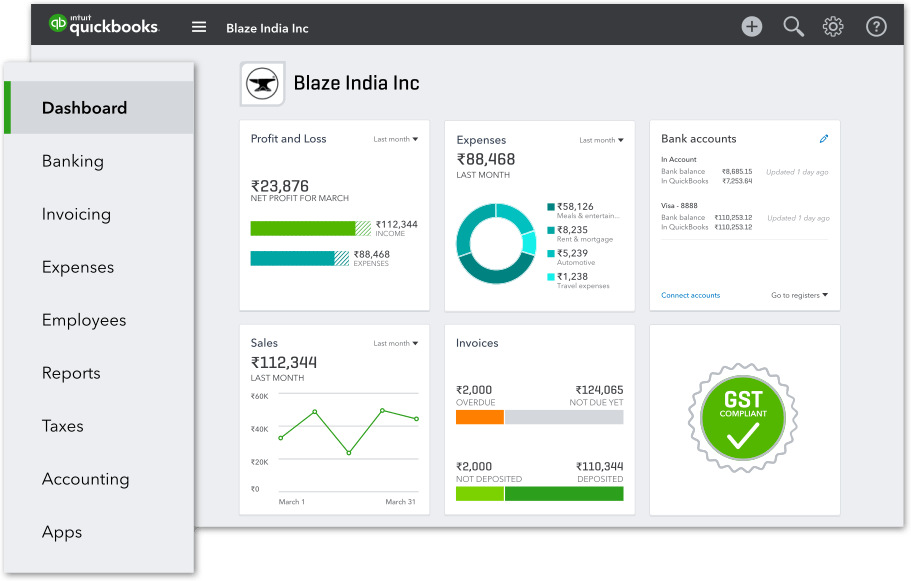This screenshot has height=581, width=911.
Task: Click the light green Not Deposited bar
Action: (x=479, y=493)
